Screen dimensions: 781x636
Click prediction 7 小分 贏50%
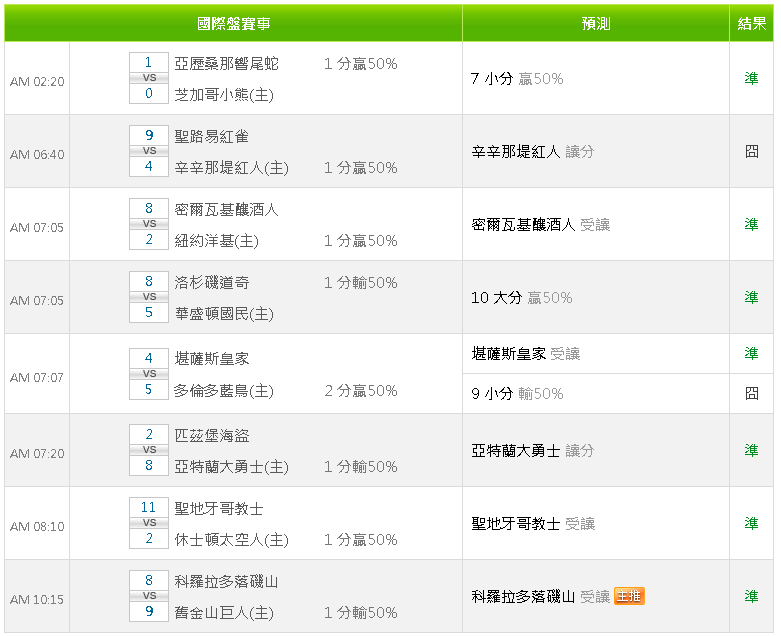point(517,79)
